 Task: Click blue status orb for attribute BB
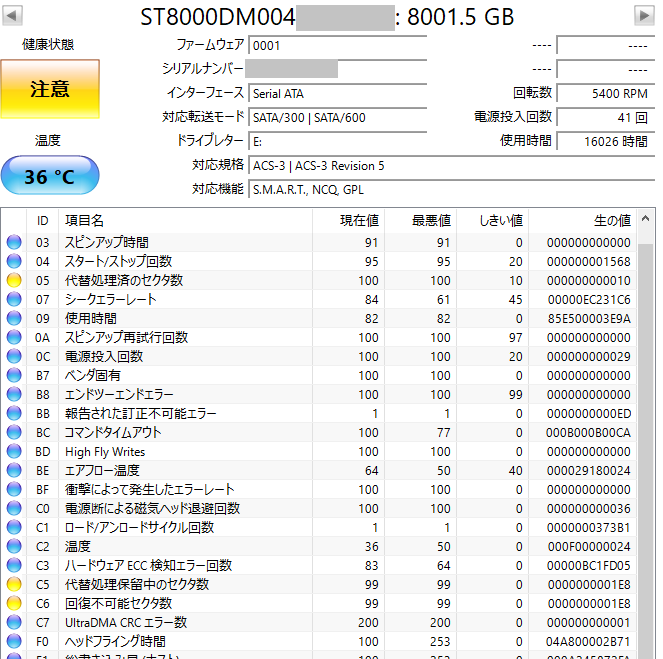pyautogui.click(x=14, y=413)
